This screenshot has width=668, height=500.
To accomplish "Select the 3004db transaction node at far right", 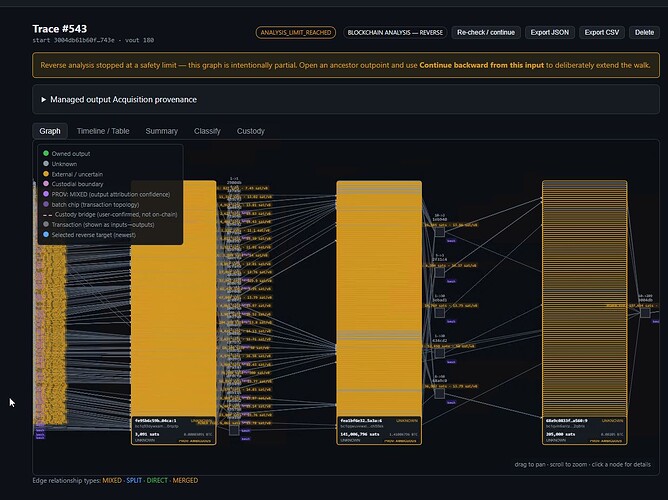I will [645, 313].
